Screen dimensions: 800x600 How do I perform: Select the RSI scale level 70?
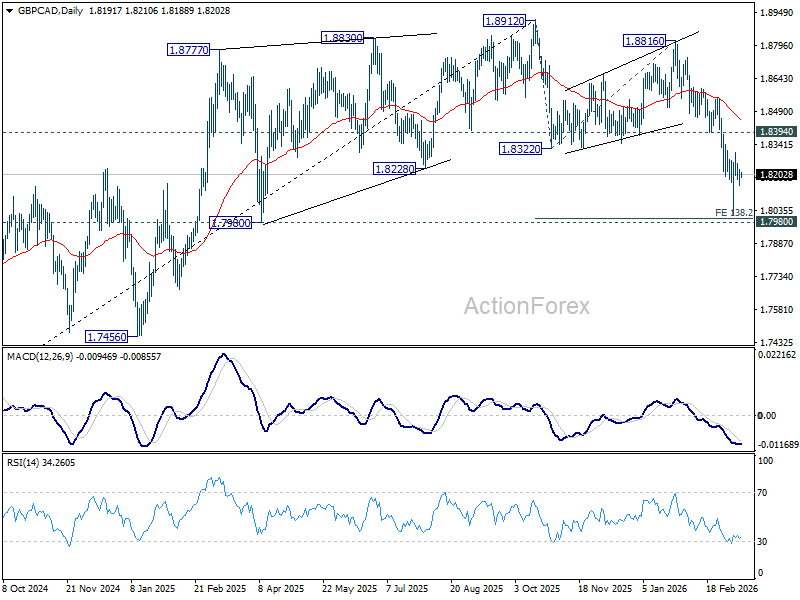(x=762, y=493)
